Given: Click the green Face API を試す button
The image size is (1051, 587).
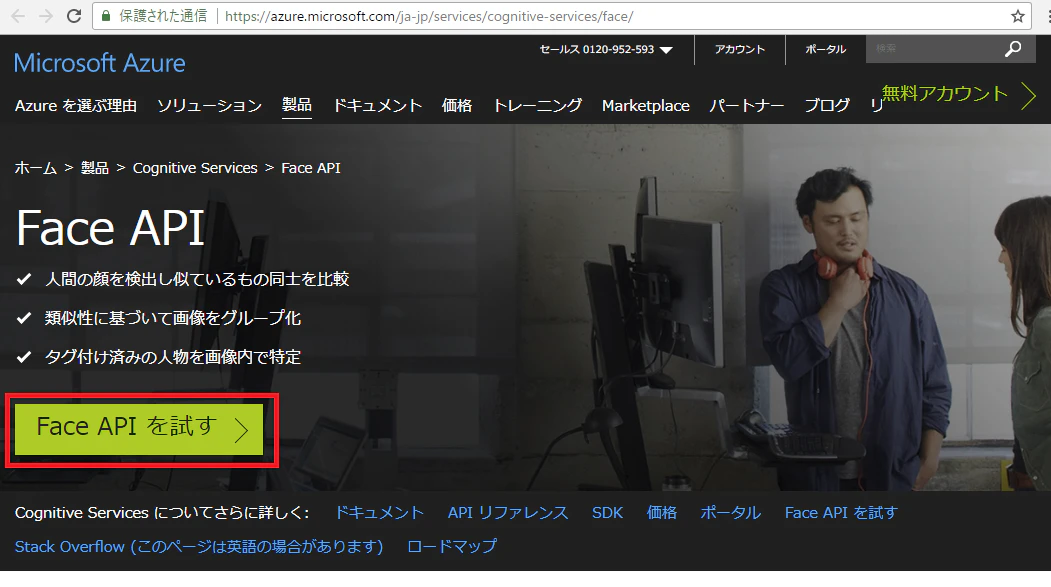Looking at the screenshot, I should (x=139, y=430).
